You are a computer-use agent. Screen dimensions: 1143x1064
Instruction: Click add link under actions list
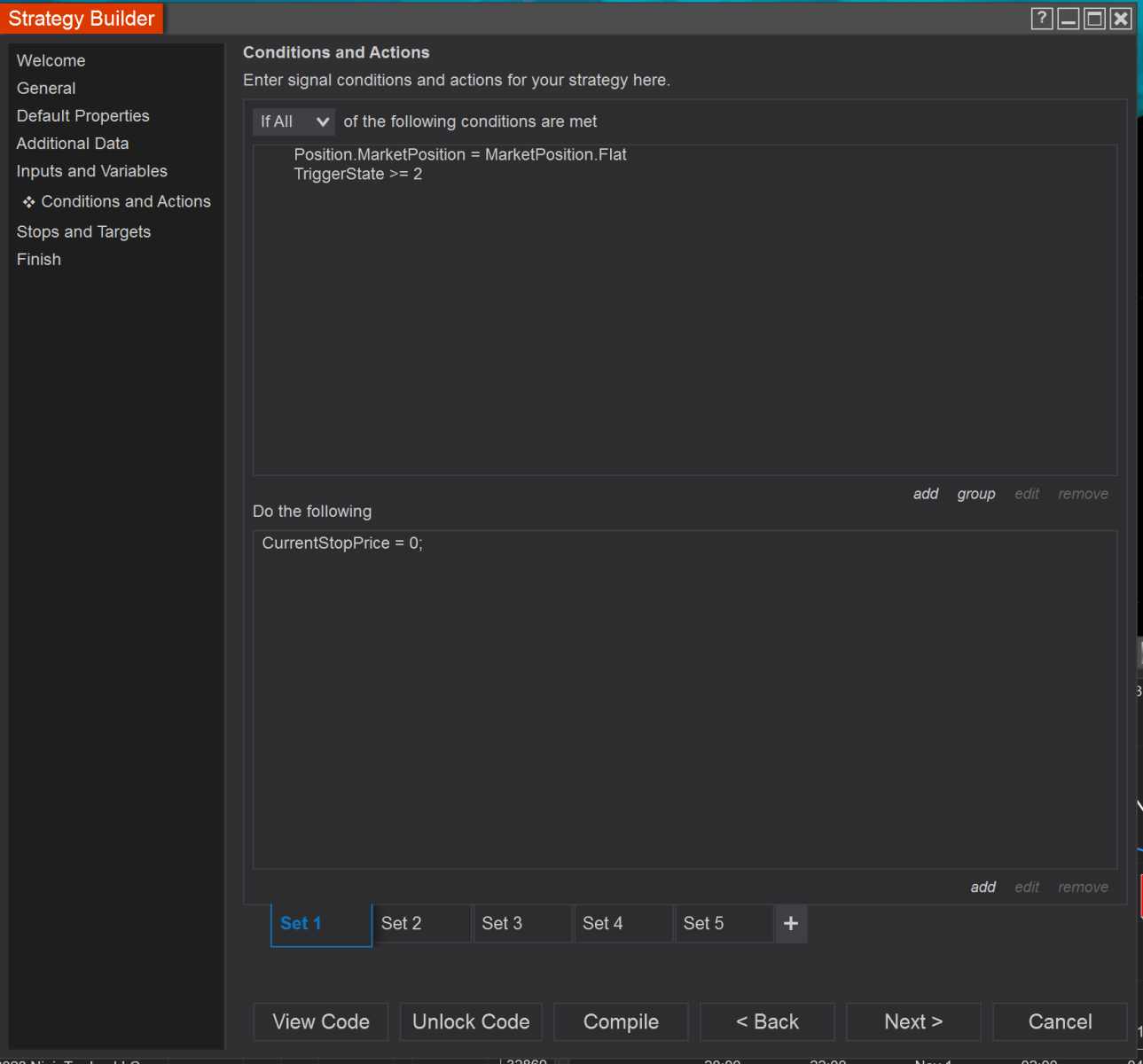pyautogui.click(x=983, y=888)
